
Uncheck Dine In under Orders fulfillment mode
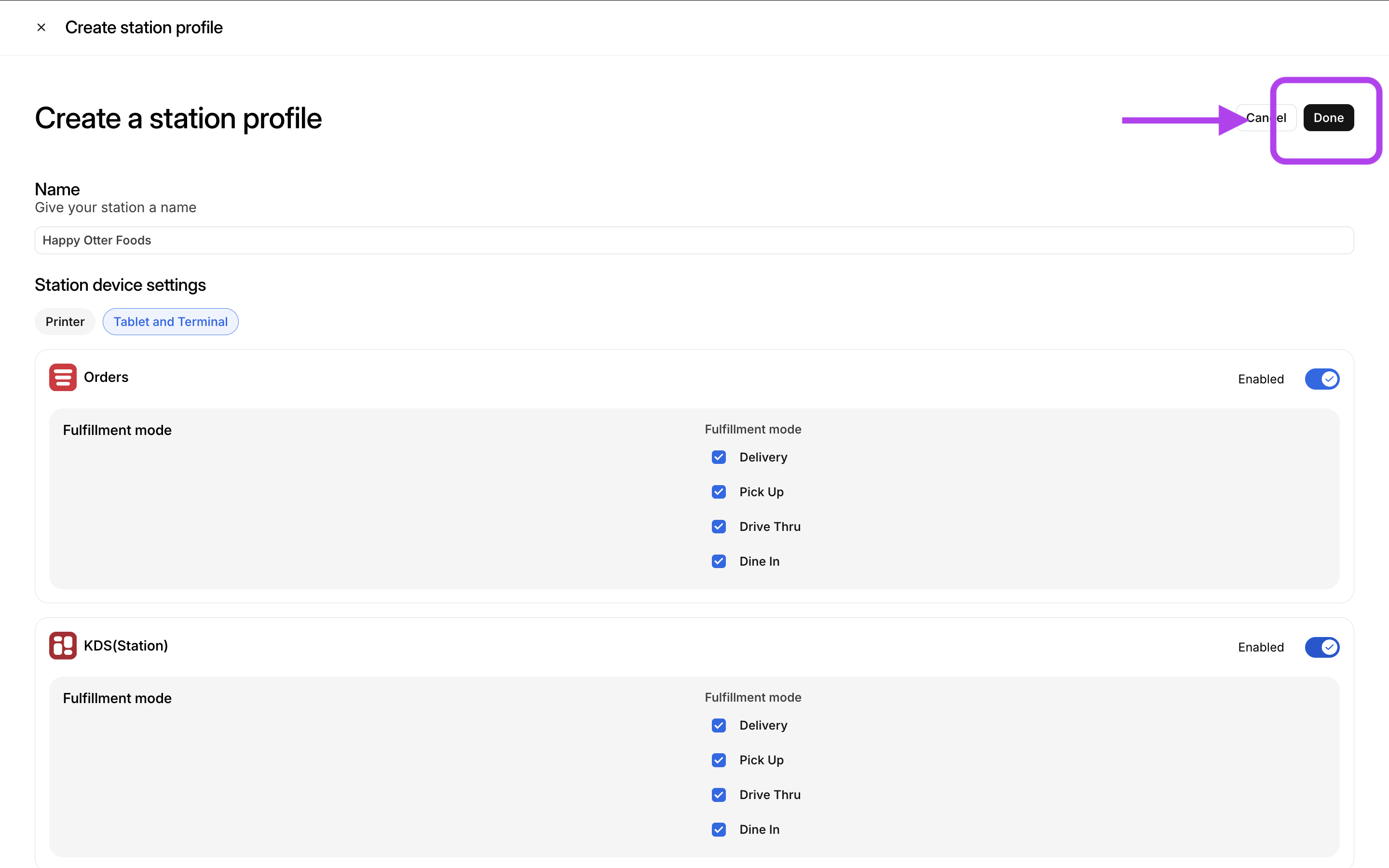[x=719, y=561]
